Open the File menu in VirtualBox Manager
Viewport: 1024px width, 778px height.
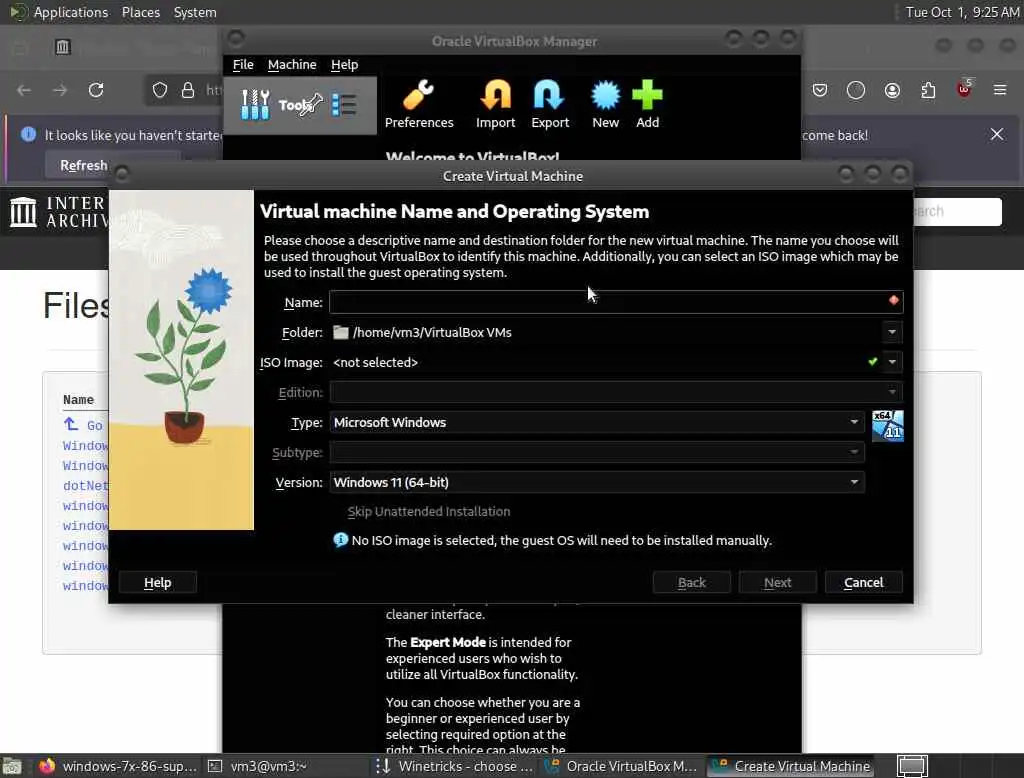(243, 65)
